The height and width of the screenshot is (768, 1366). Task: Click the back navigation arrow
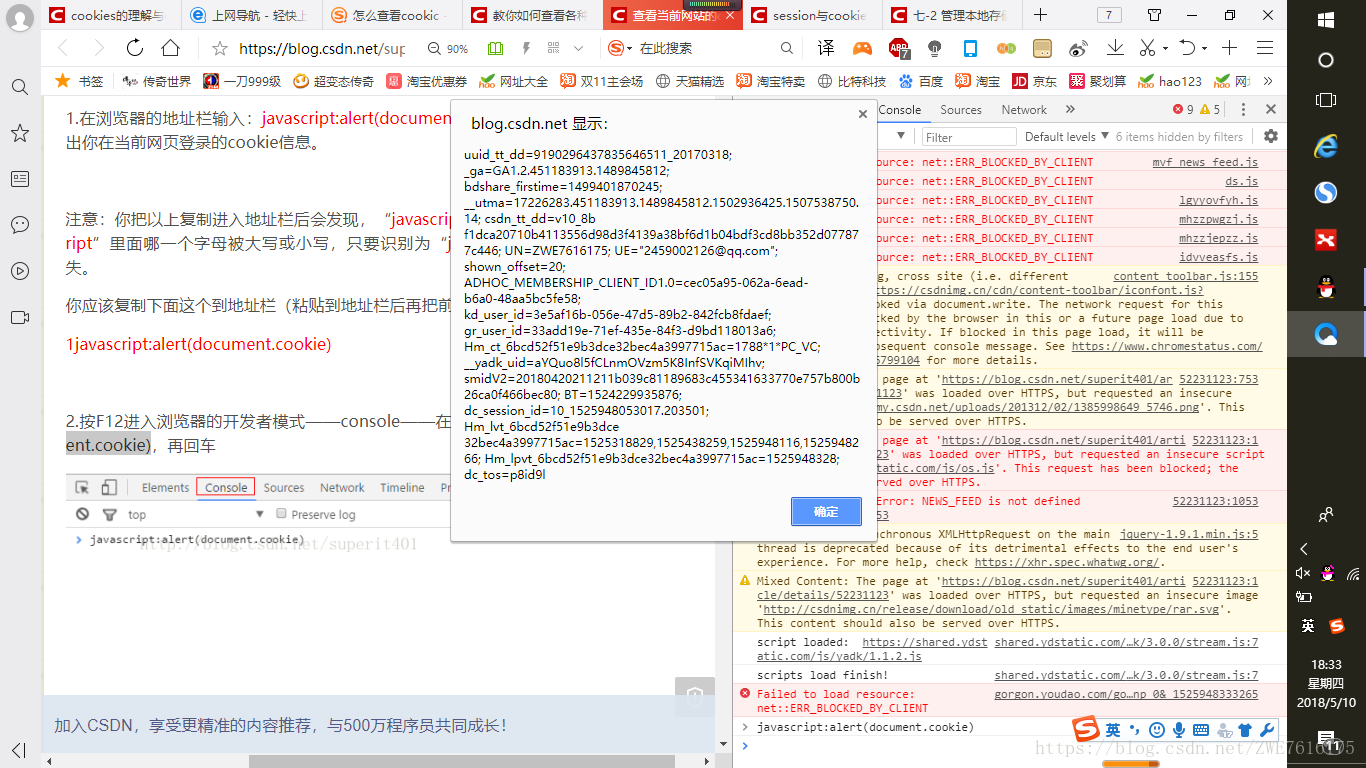[63, 48]
